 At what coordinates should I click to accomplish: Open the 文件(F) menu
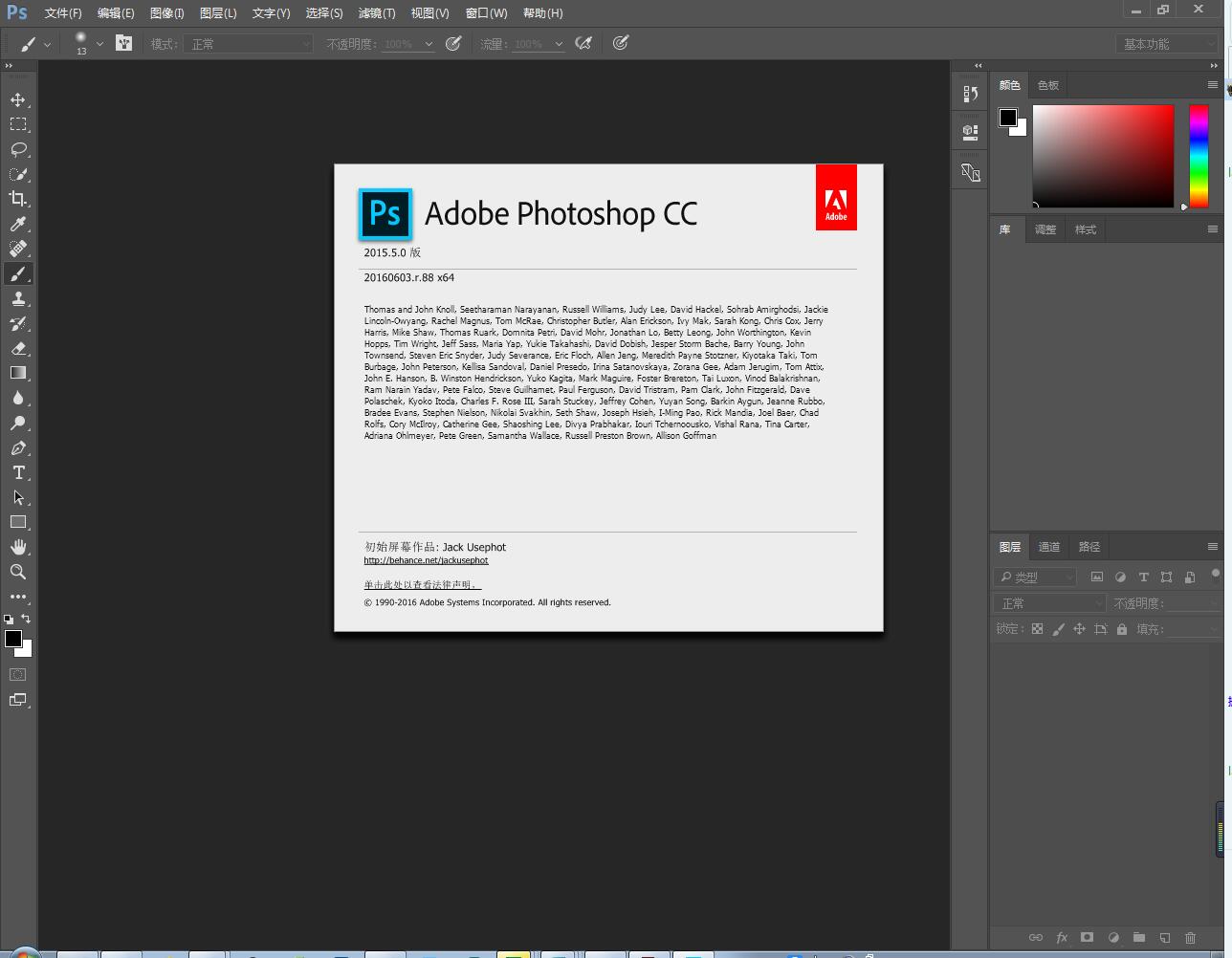click(63, 13)
